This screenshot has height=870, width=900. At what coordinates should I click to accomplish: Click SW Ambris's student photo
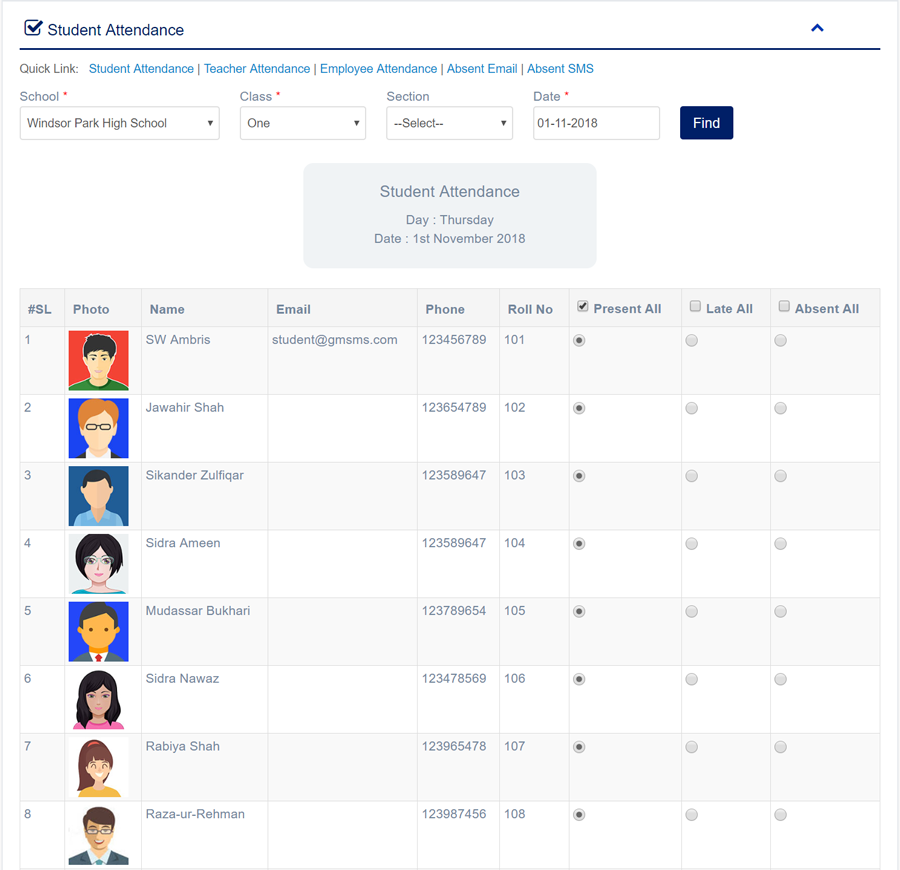click(x=98, y=360)
